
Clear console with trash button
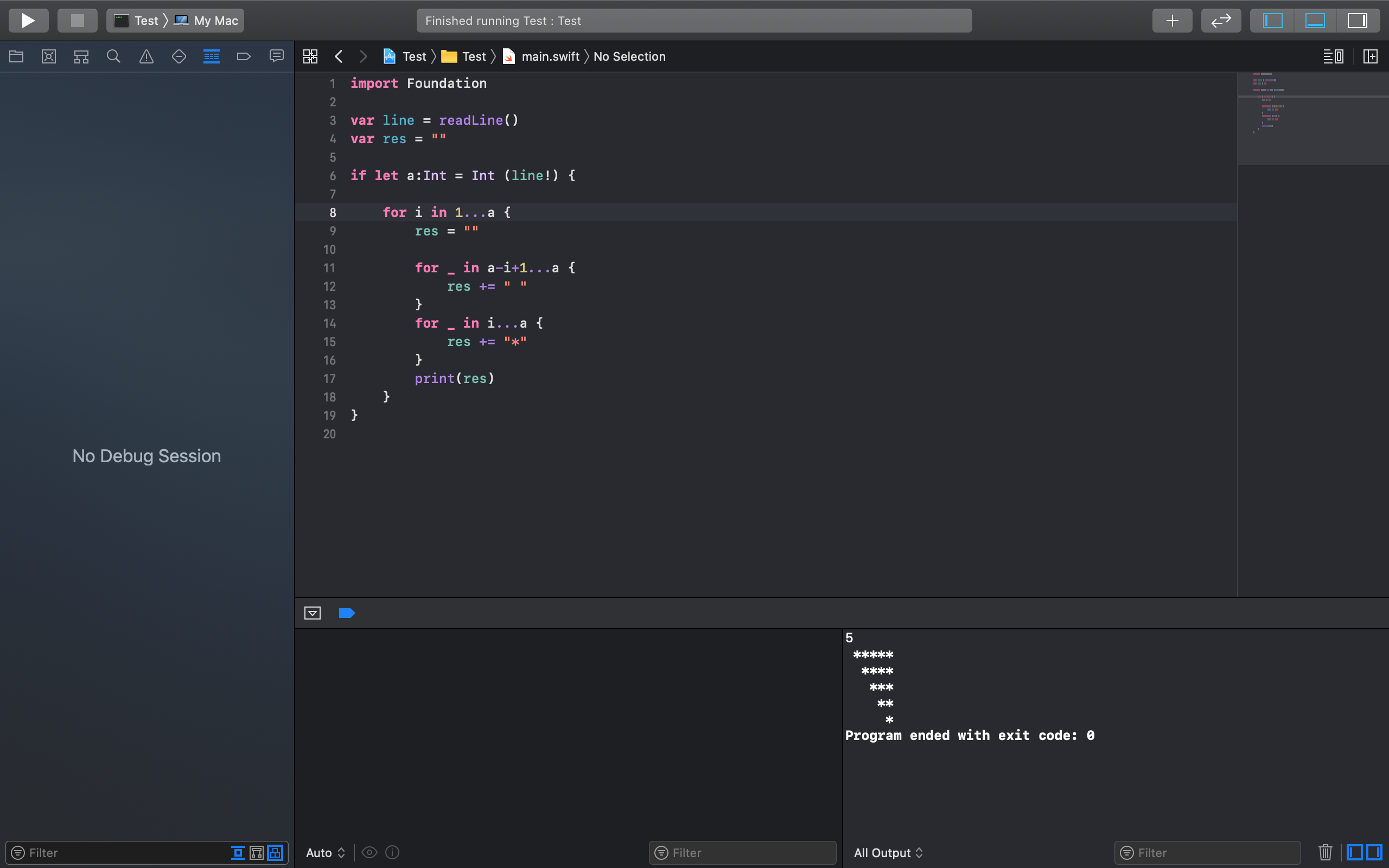pyautogui.click(x=1326, y=852)
